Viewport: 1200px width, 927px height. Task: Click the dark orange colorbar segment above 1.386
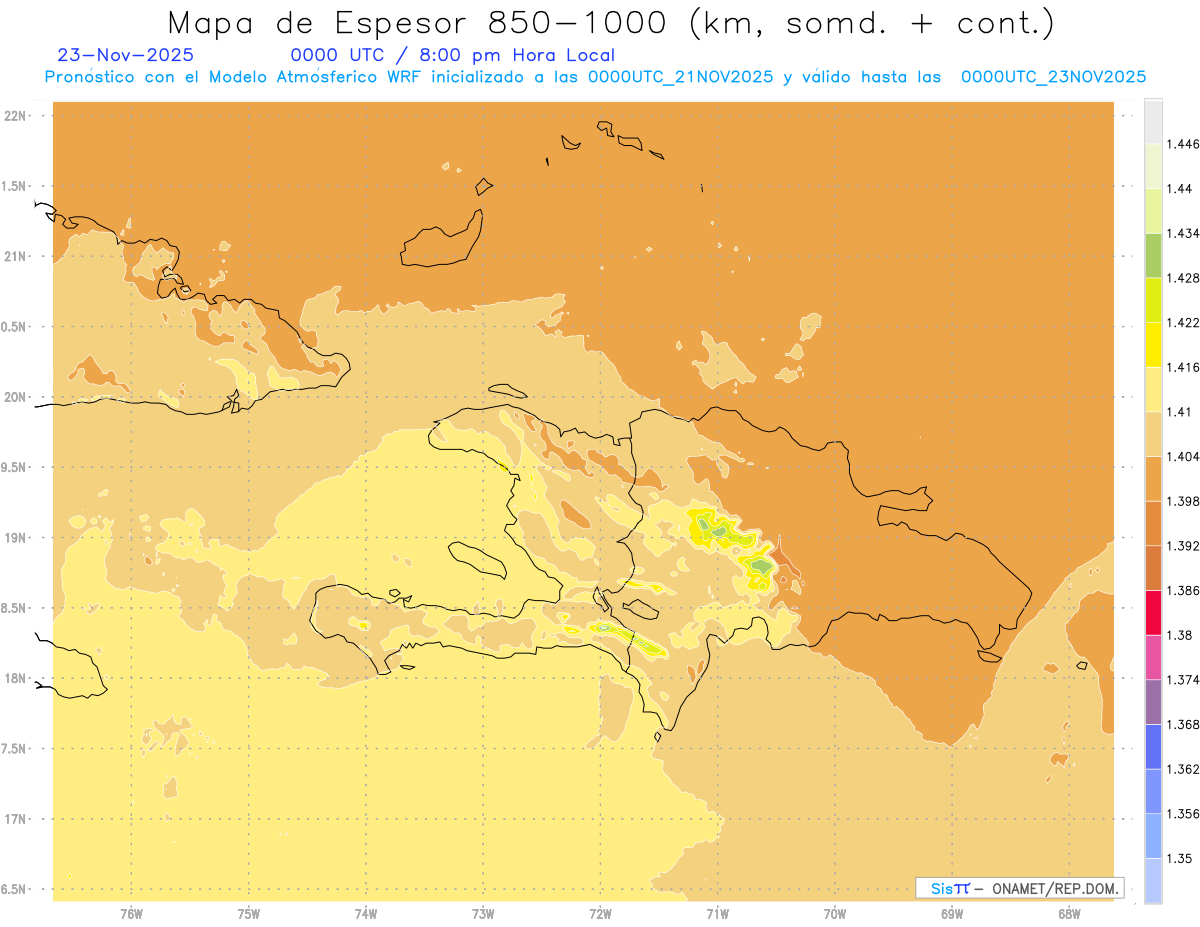1153,568
